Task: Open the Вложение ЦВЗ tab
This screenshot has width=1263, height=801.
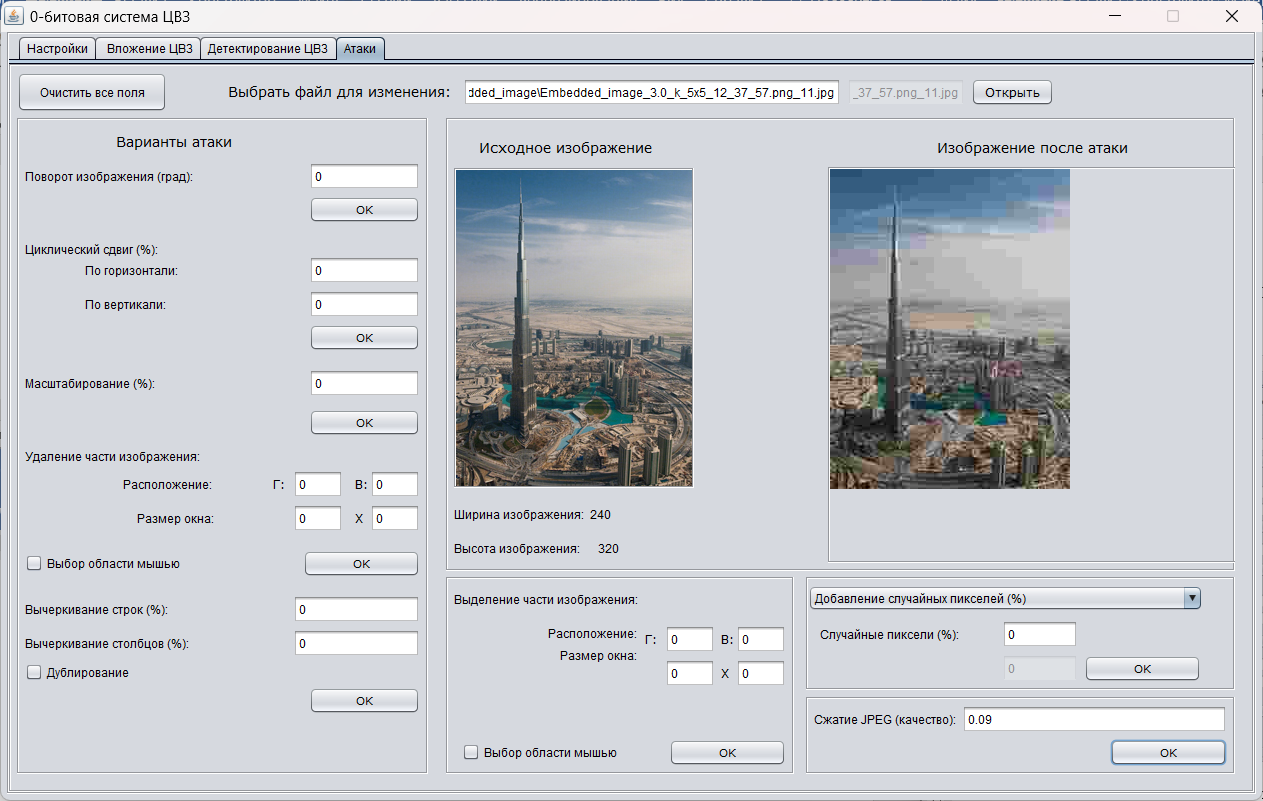Action: [x=149, y=48]
